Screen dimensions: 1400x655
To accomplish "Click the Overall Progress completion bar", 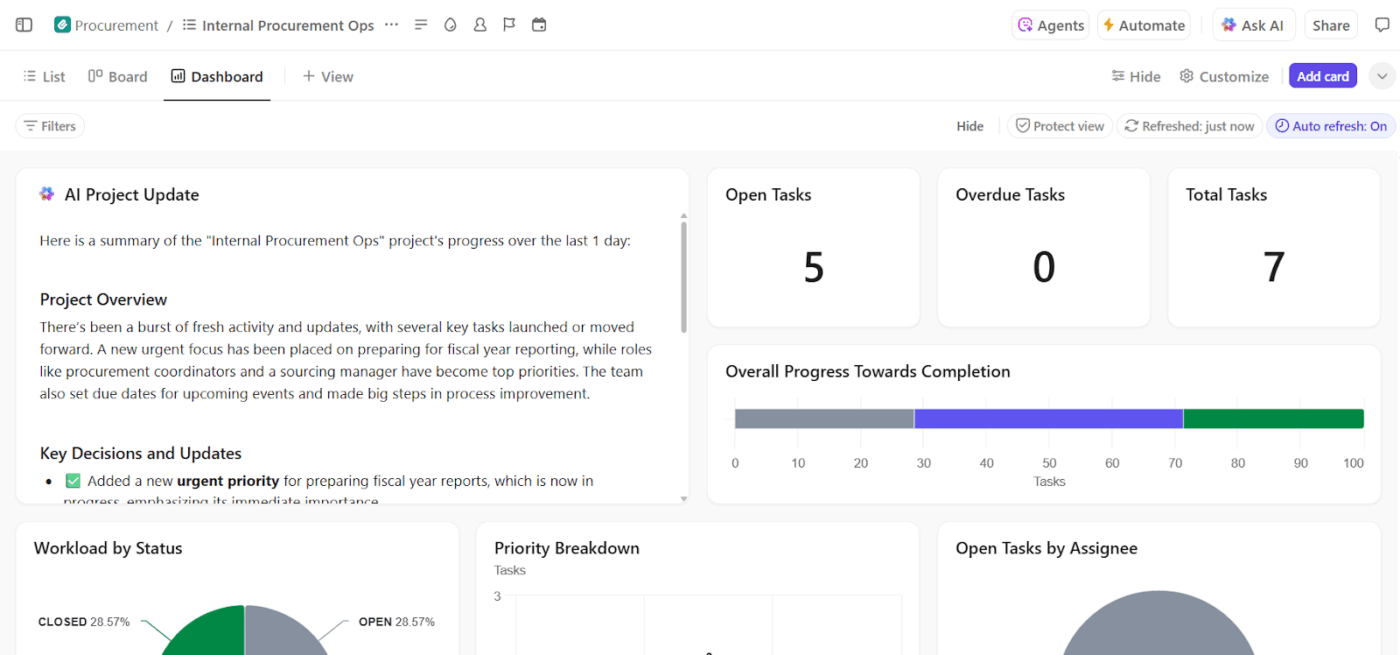I will click(1048, 417).
